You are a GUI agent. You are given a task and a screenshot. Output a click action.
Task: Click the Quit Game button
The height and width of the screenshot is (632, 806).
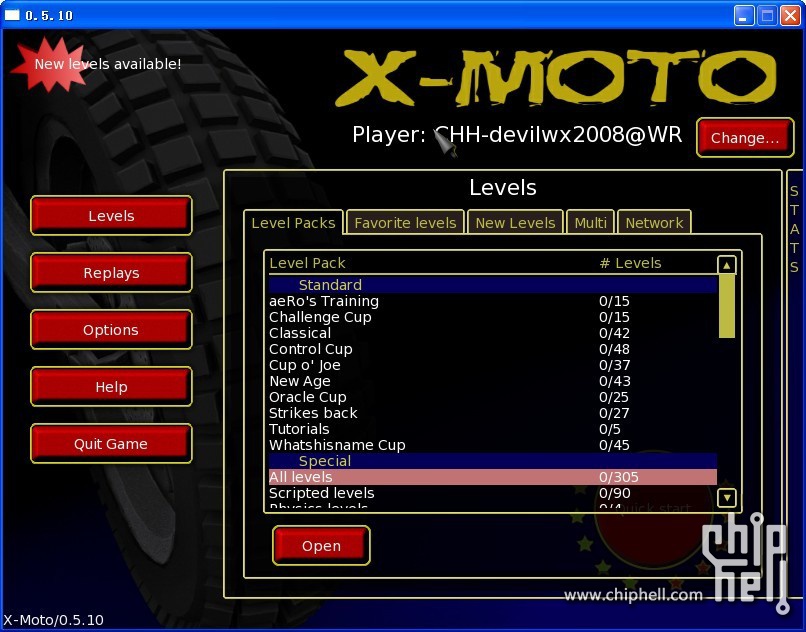[x=111, y=444]
